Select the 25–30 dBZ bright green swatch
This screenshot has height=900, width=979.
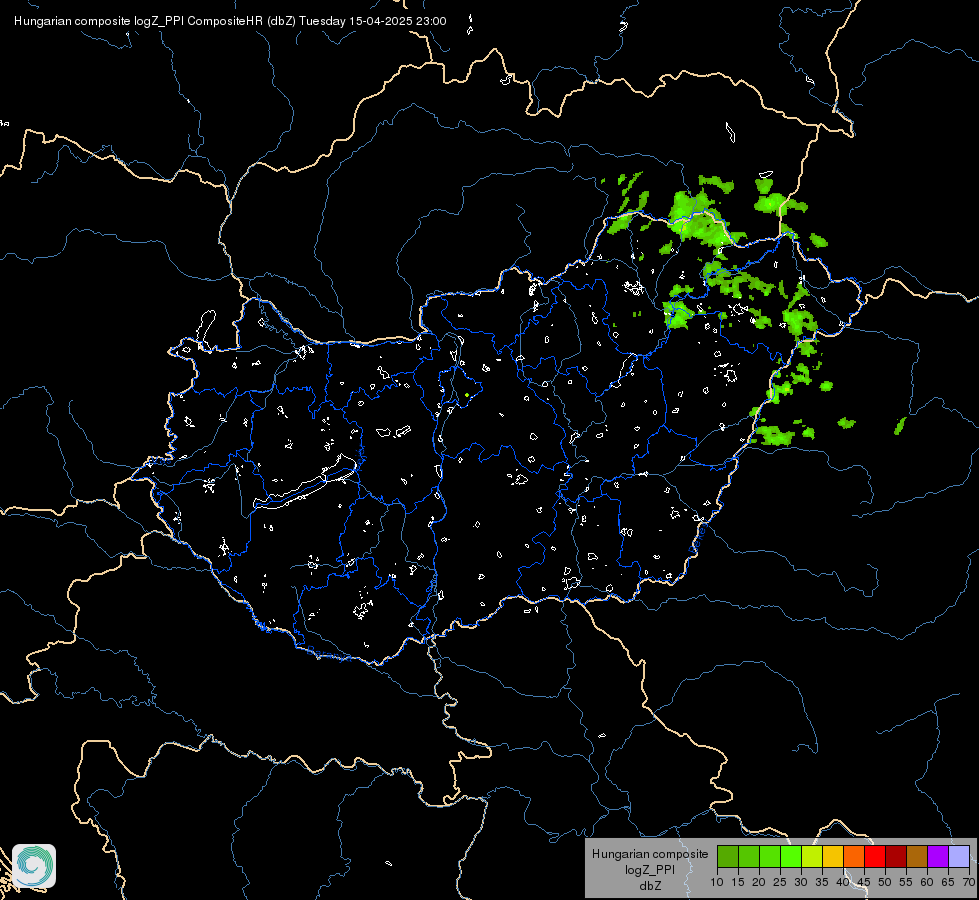[x=791, y=856]
